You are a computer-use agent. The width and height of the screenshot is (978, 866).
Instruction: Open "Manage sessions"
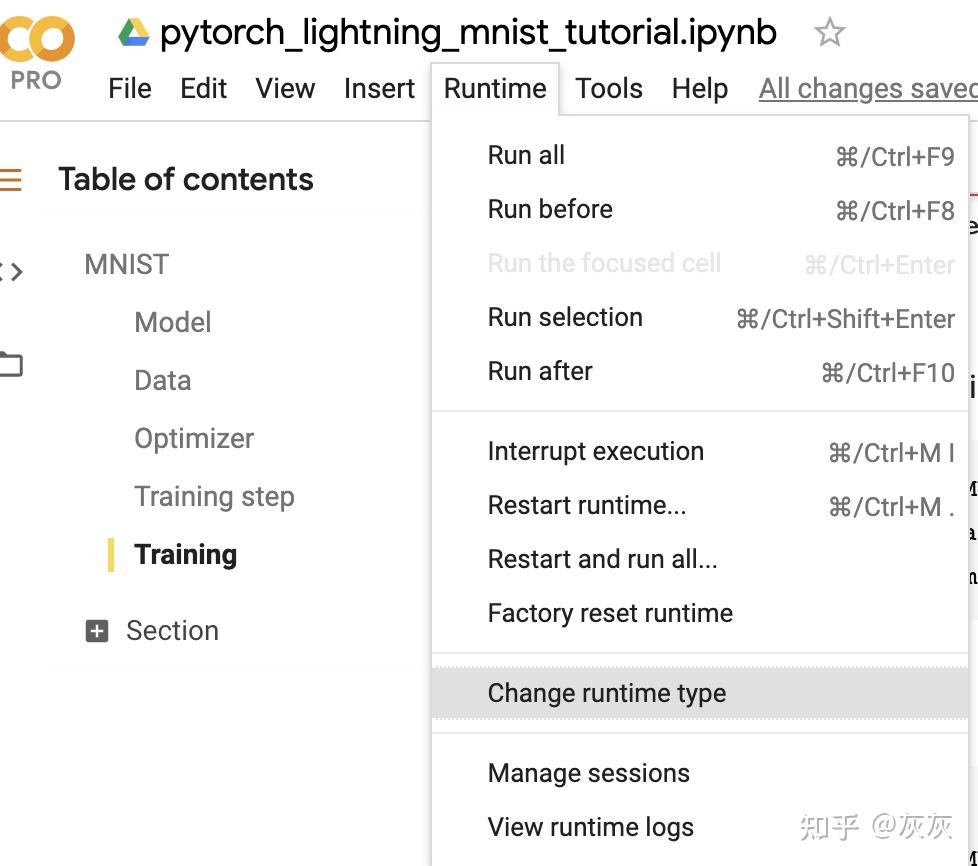[x=587, y=772]
